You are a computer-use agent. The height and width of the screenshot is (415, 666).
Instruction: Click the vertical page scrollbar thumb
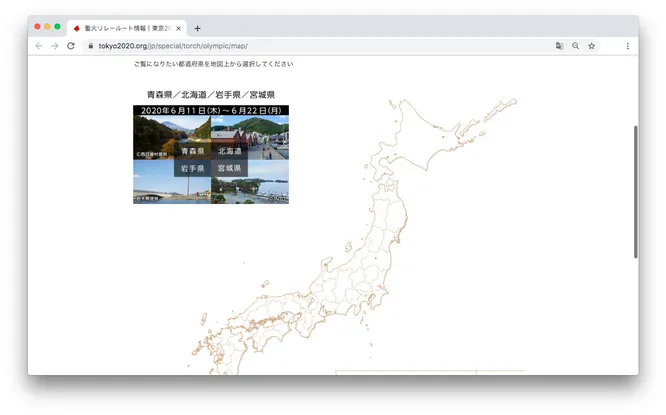pos(635,192)
